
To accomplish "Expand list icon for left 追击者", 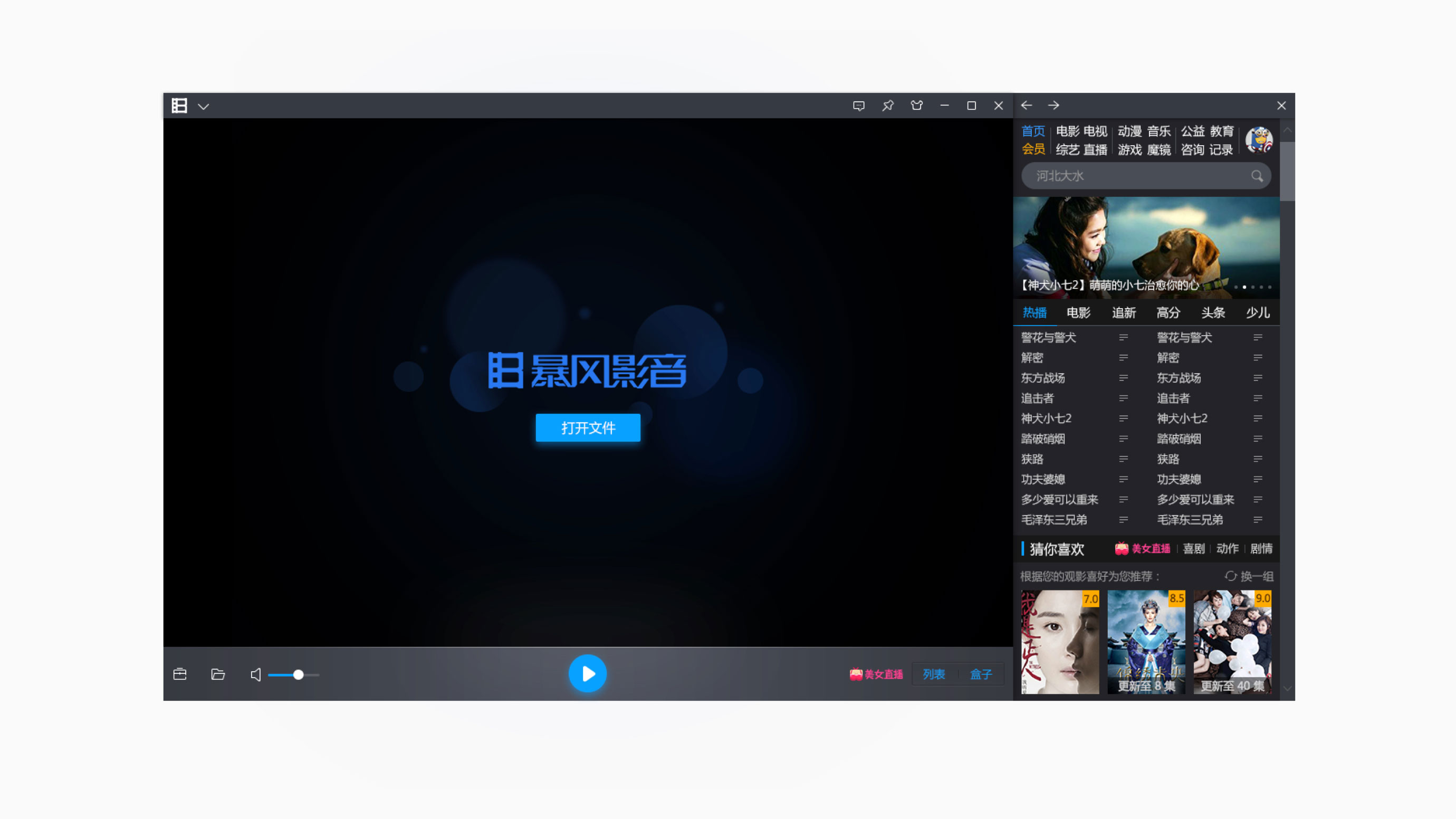I will pyautogui.click(x=1124, y=398).
